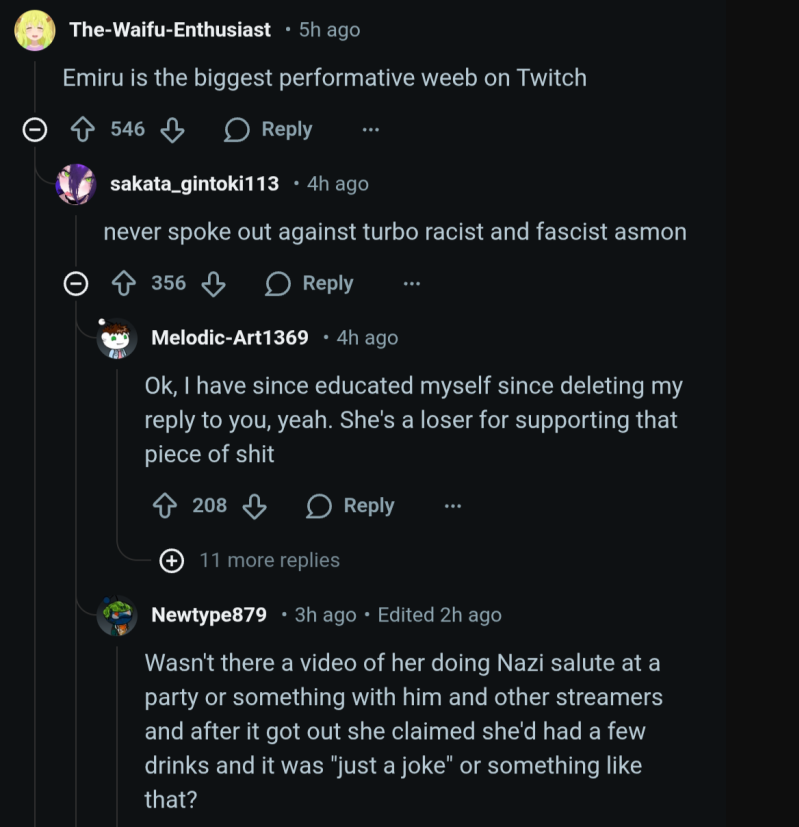Upvote sakata_gintoki113's comment

pos(124,284)
